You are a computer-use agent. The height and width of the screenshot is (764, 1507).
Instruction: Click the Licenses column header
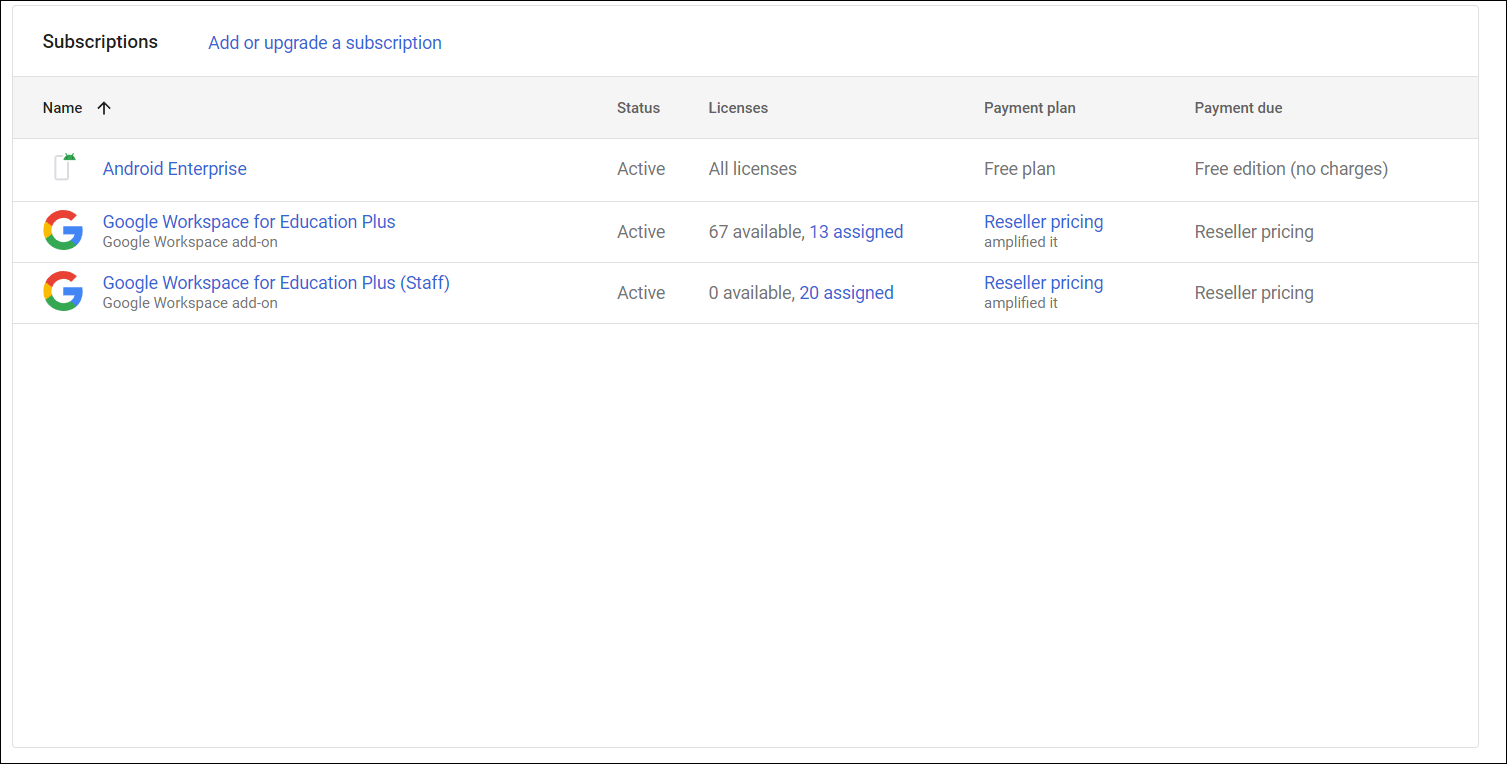point(738,108)
